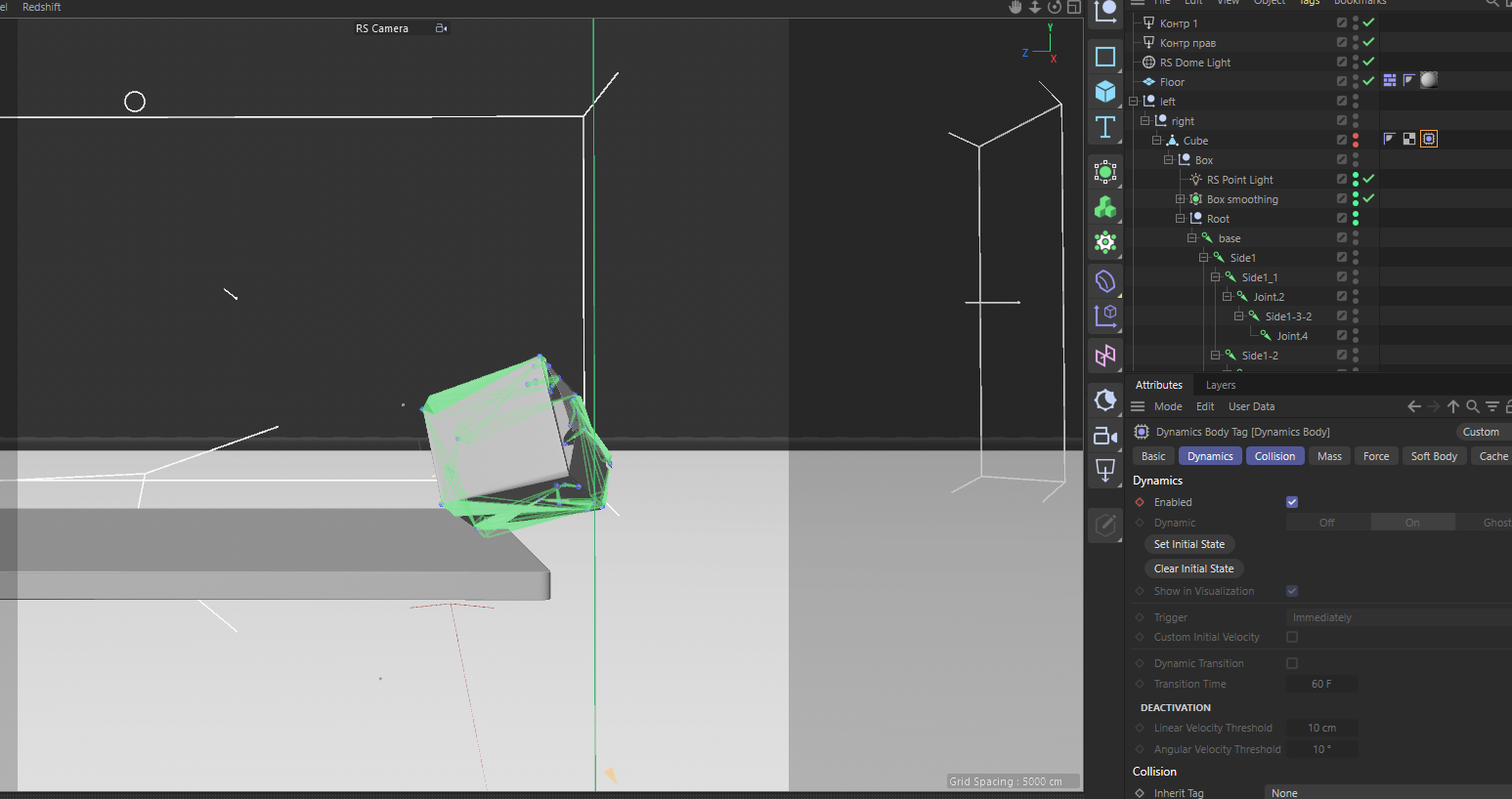Open the Layers tab

(1221, 385)
